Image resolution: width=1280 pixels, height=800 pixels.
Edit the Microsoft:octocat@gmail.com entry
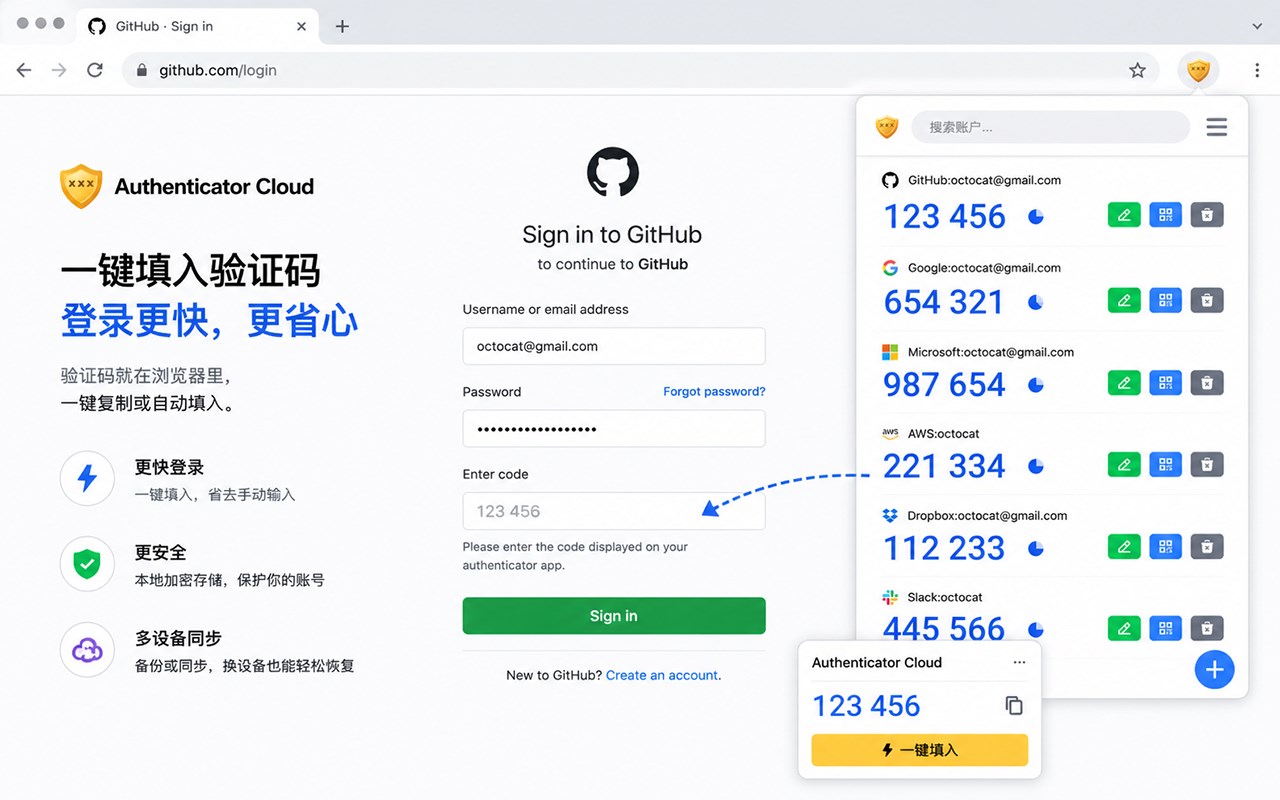pyautogui.click(x=1124, y=382)
